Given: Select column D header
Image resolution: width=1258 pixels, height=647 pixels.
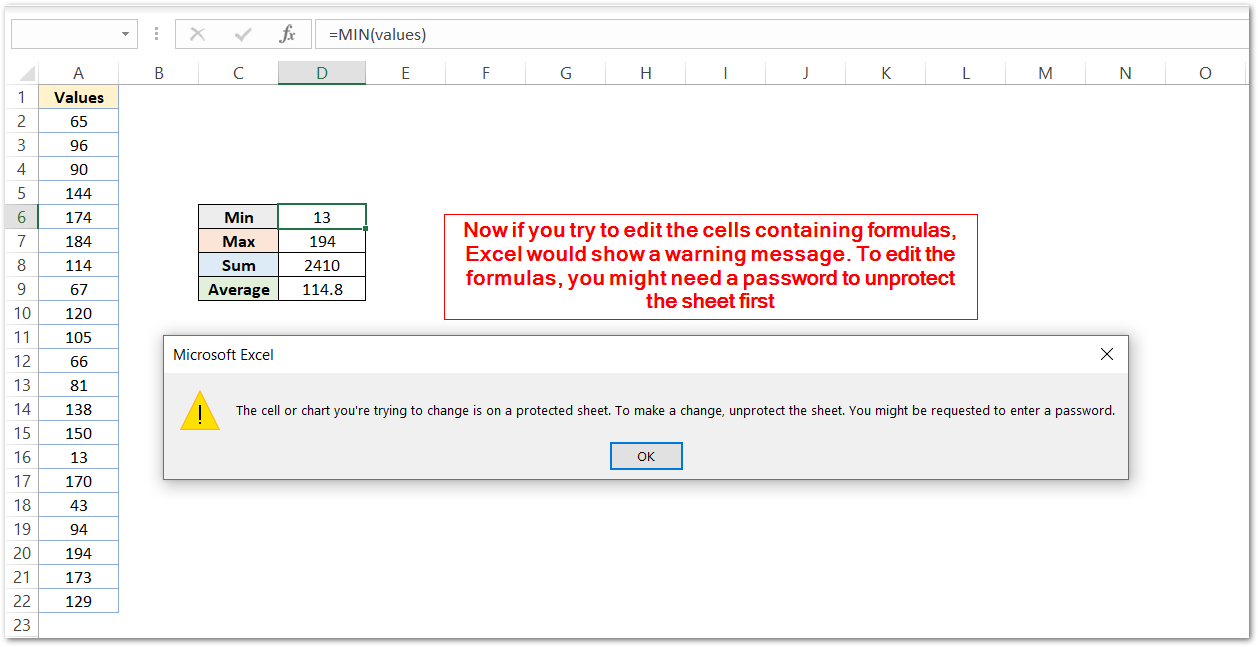Looking at the screenshot, I should pos(321,72).
